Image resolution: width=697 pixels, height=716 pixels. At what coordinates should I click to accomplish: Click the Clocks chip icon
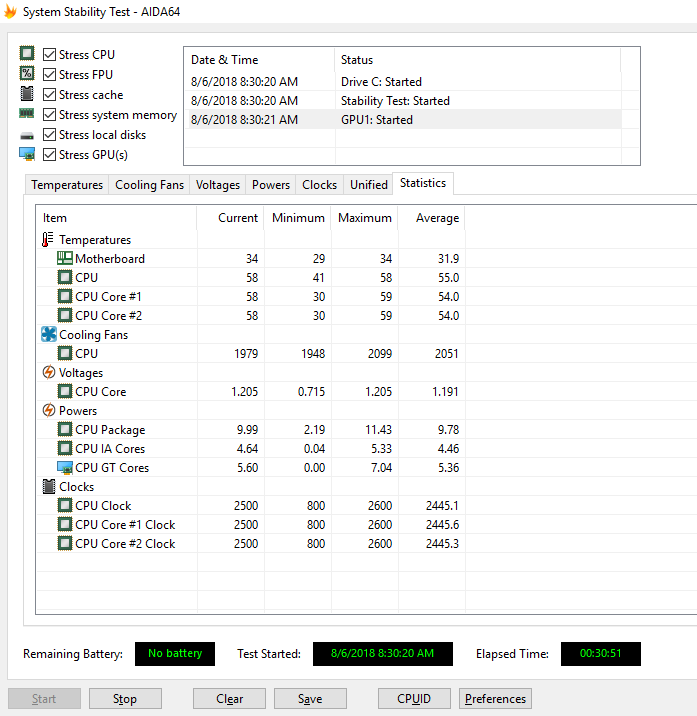pyautogui.click(x=48, y=486)
